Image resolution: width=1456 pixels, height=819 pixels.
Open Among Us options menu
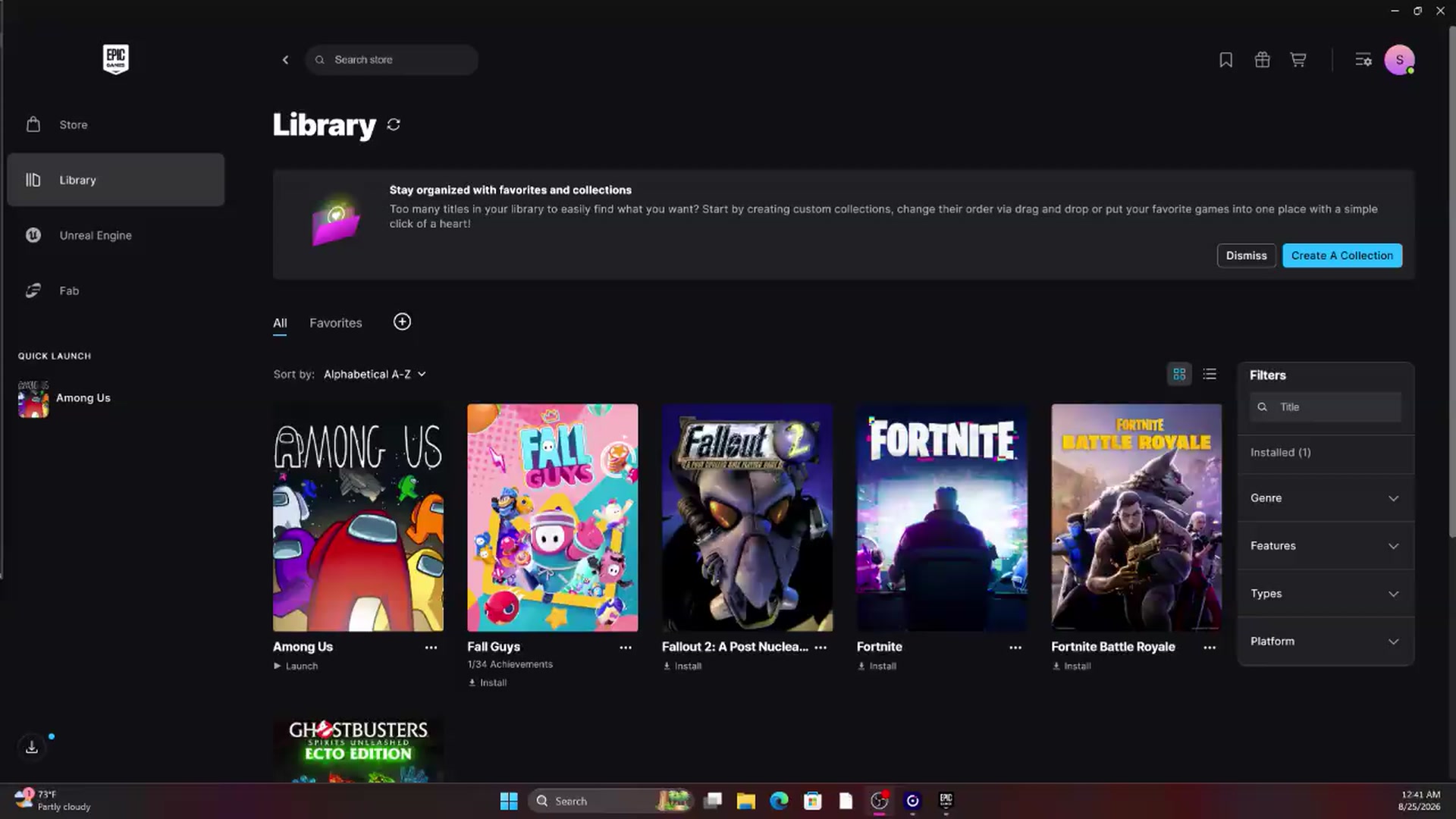click(x=431, y=648)
